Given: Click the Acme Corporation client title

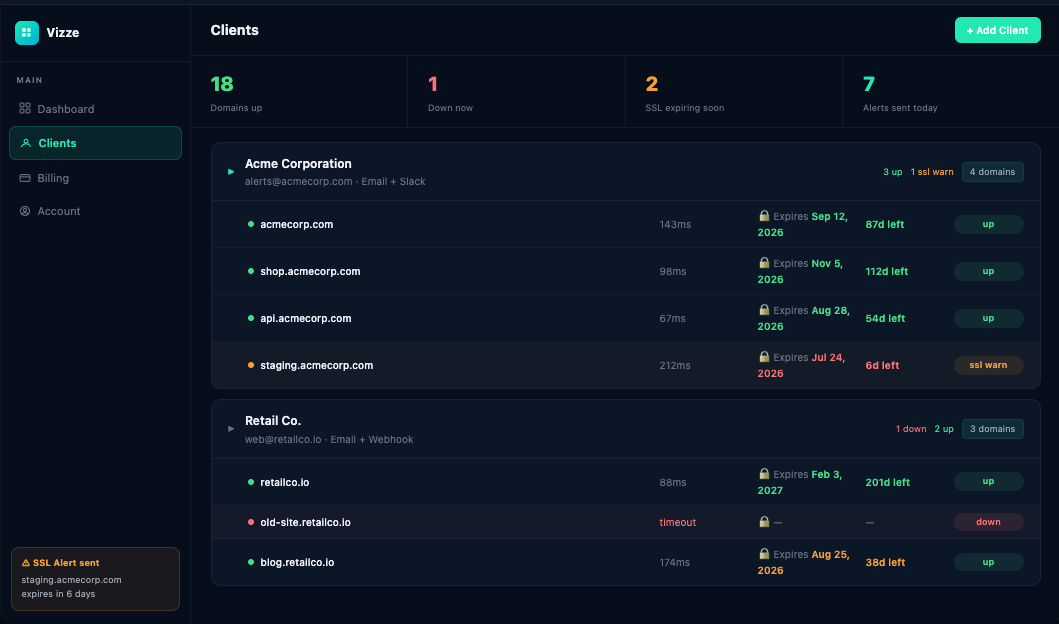Looking at the screenshot, I should point(298,163).
